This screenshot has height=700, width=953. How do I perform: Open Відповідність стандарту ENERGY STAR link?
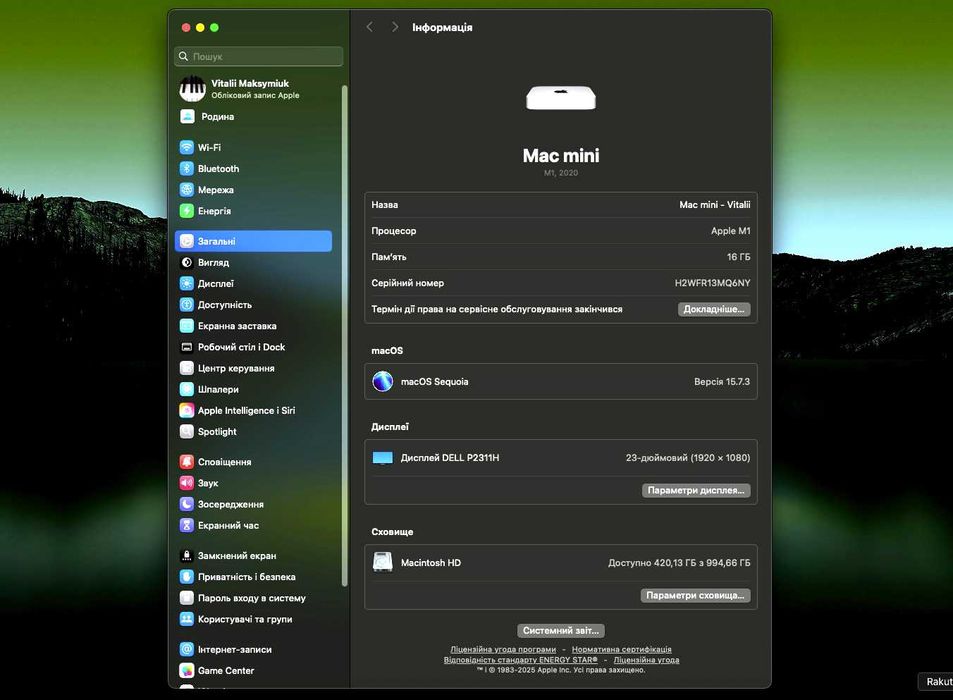pyautogui.click(x=521, y=660)
